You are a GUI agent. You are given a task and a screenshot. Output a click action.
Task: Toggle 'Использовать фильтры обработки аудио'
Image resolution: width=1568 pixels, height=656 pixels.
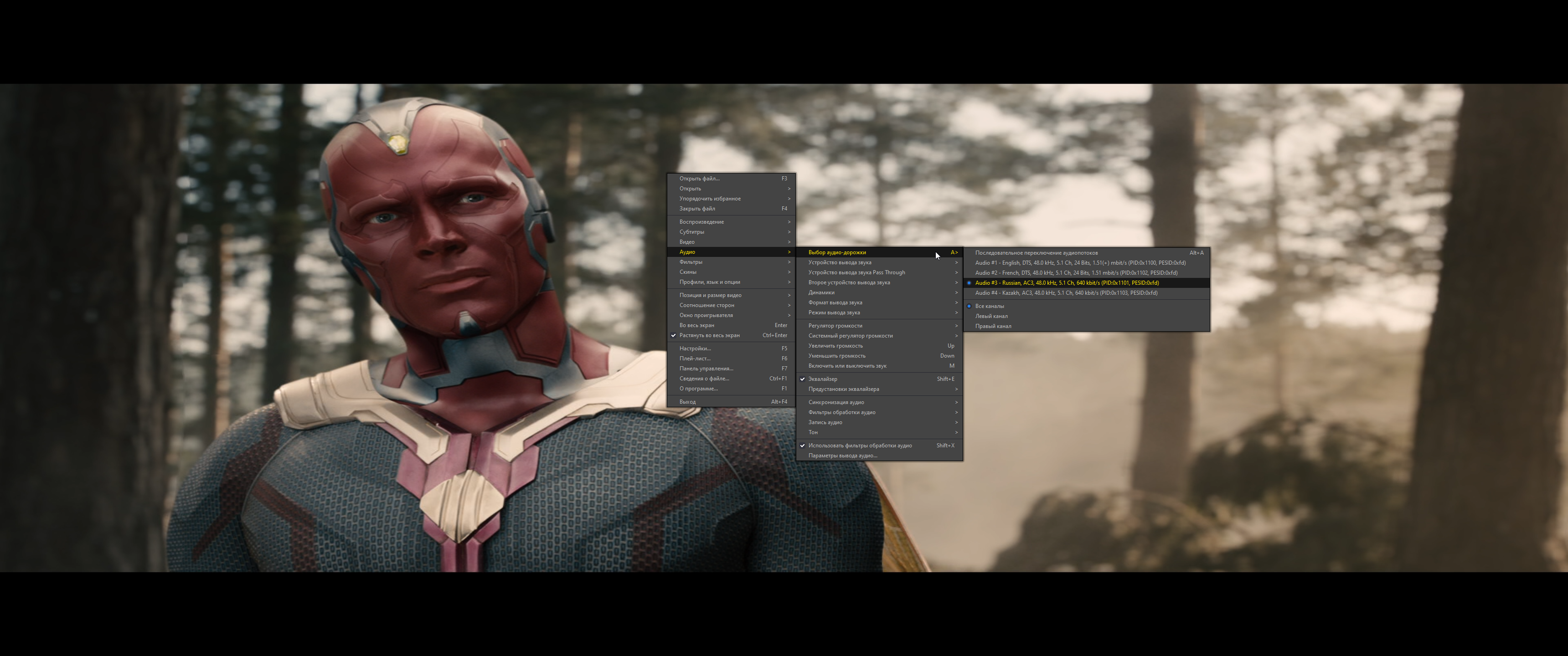pyautogui.click(x=880, y=446)
